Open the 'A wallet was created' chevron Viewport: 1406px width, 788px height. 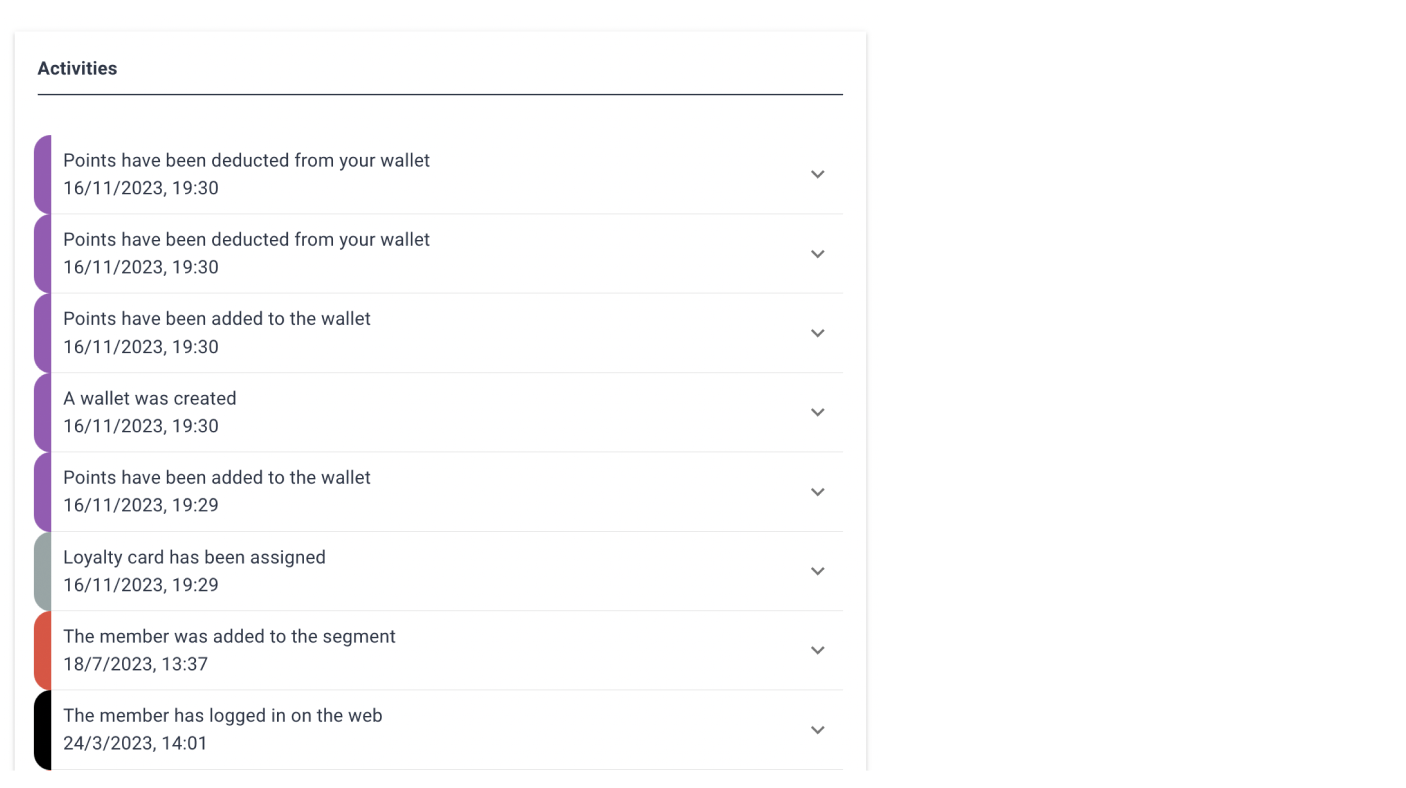[x=817, y=412]
